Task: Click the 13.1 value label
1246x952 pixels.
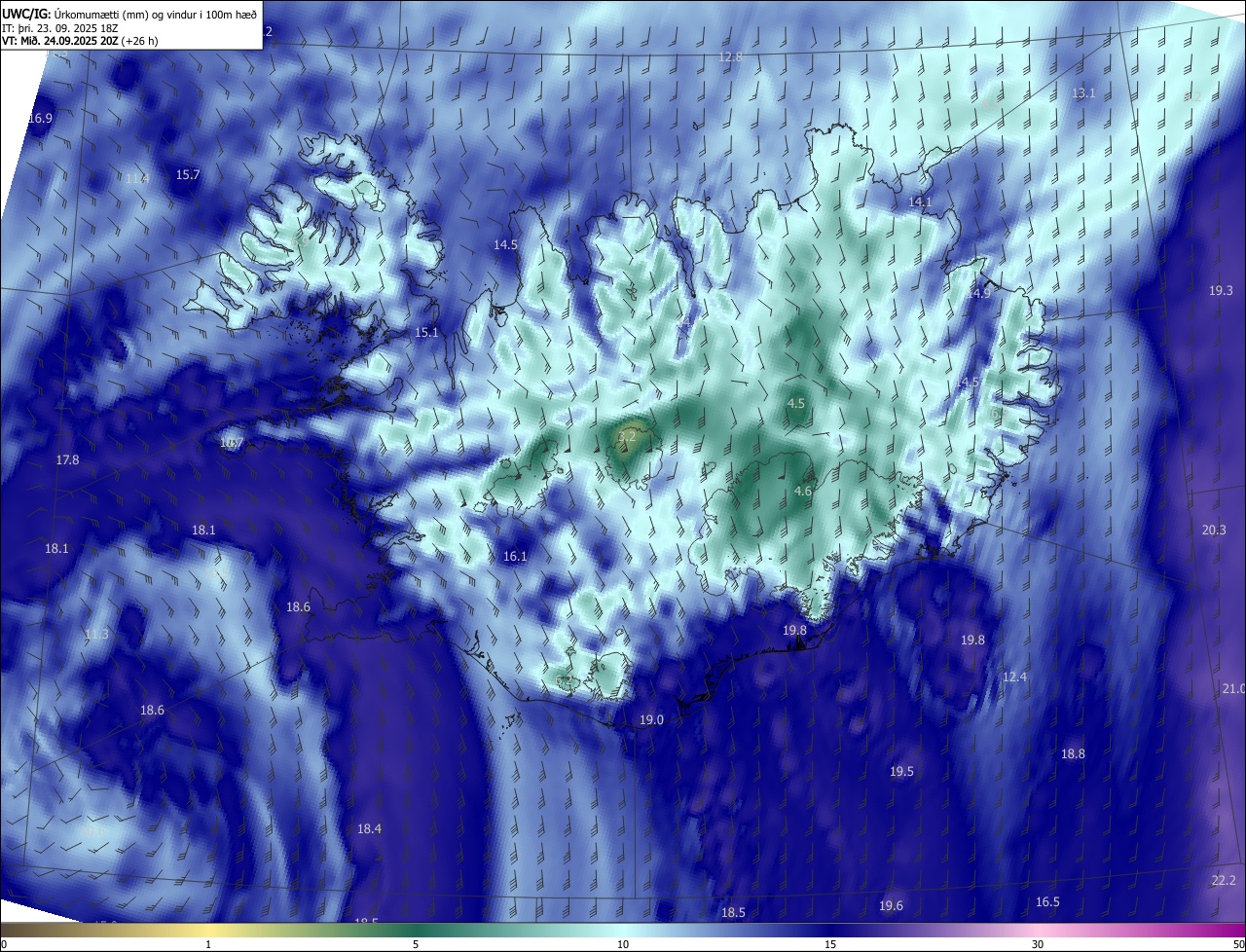Action: point(1083,92)
